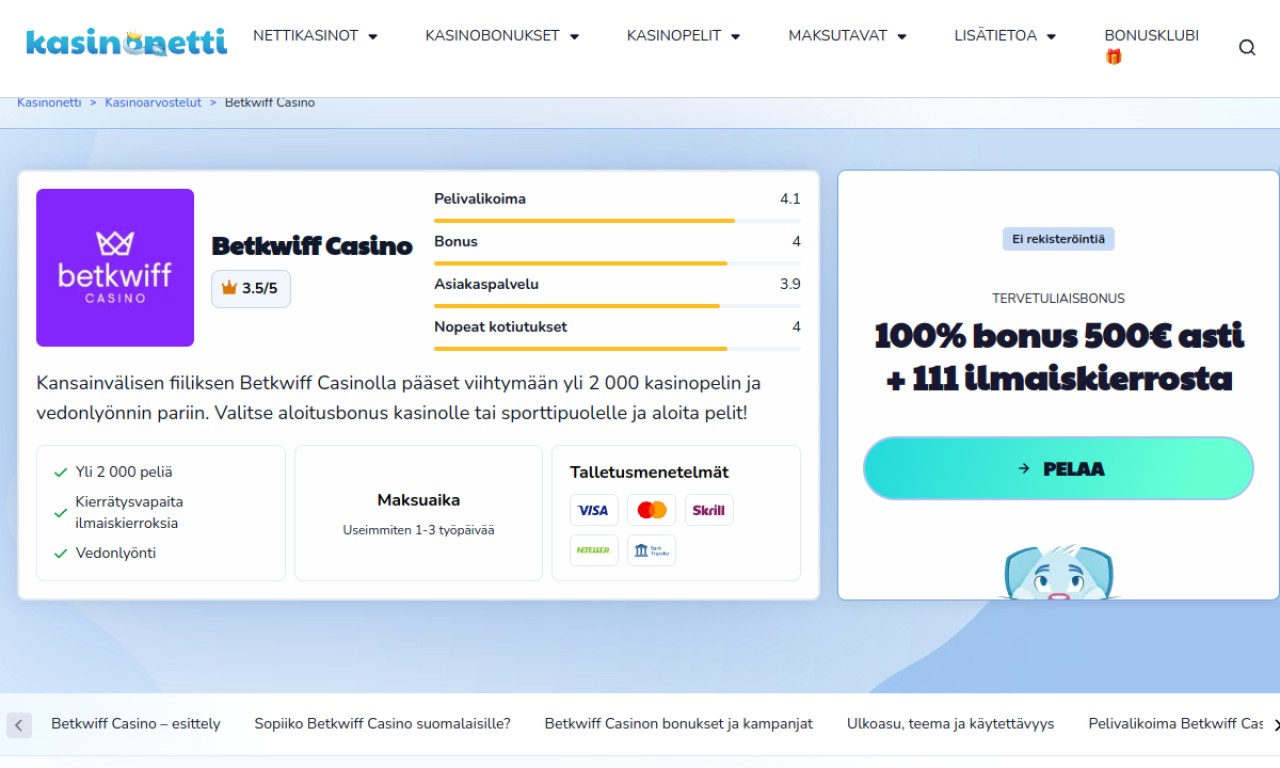This screenshot has width=1280, height=768.
Task: Click the checkmark beside Kierrätysvapaita ilmaiskierroksia
Action: 60,513
